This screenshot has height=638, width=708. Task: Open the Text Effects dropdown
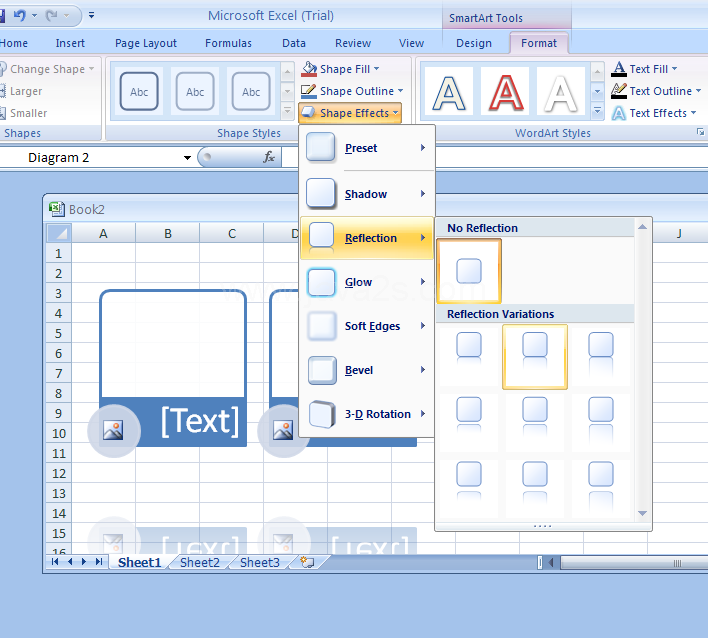(654, 113)
